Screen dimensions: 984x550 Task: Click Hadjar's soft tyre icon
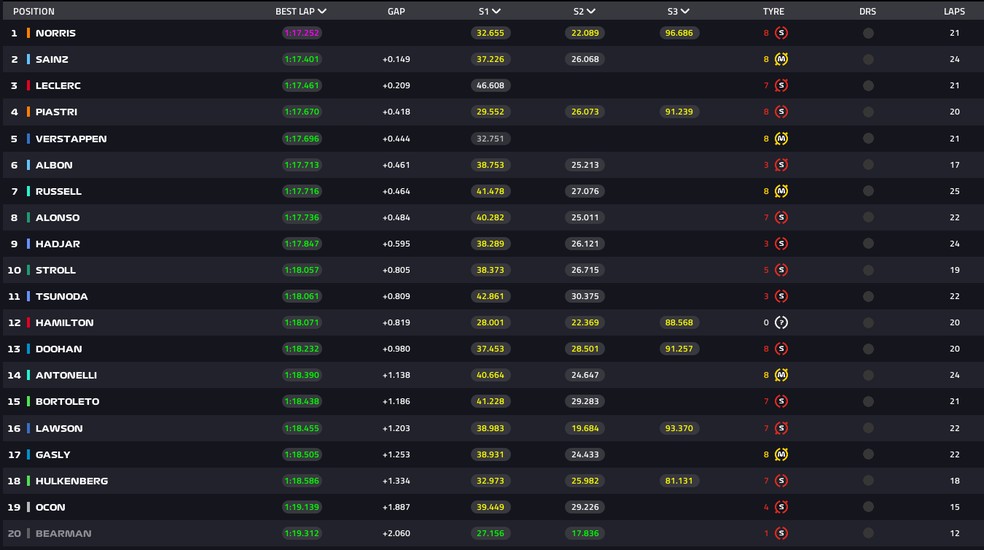[781, 244]
